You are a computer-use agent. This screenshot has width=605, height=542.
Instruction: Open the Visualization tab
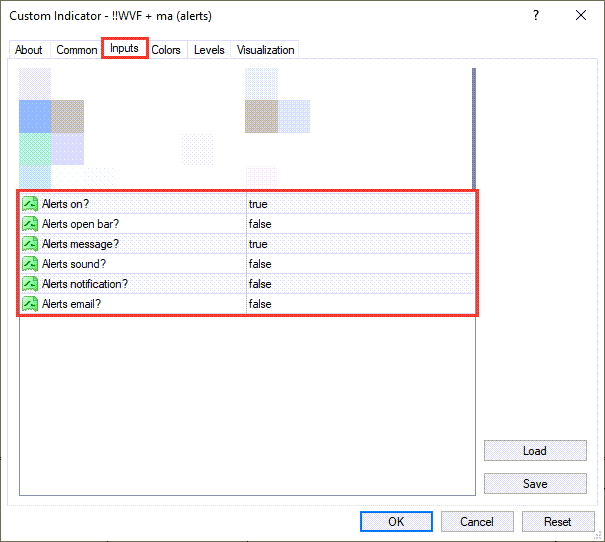pos(265,50)
